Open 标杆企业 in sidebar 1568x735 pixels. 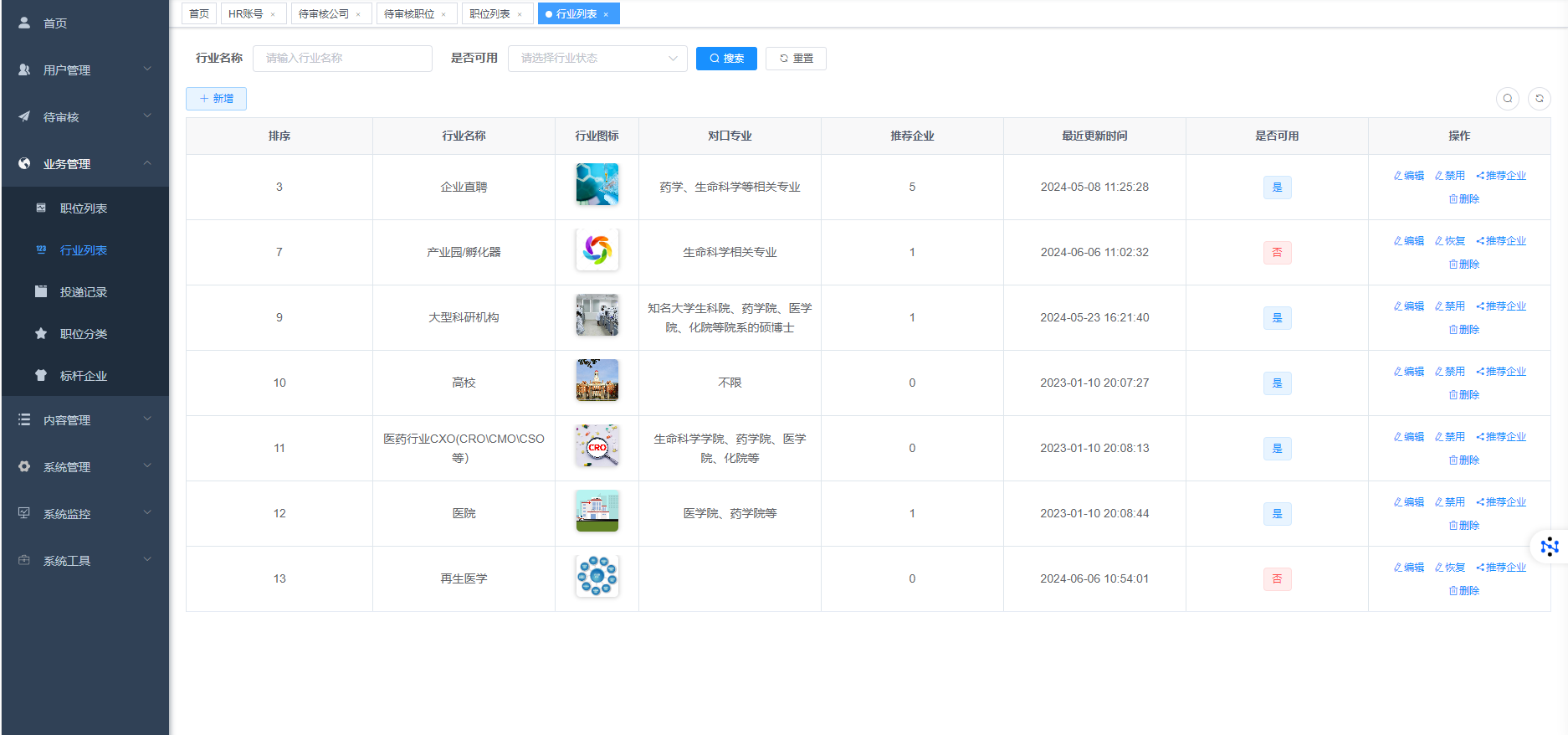[x=83, y=376]
